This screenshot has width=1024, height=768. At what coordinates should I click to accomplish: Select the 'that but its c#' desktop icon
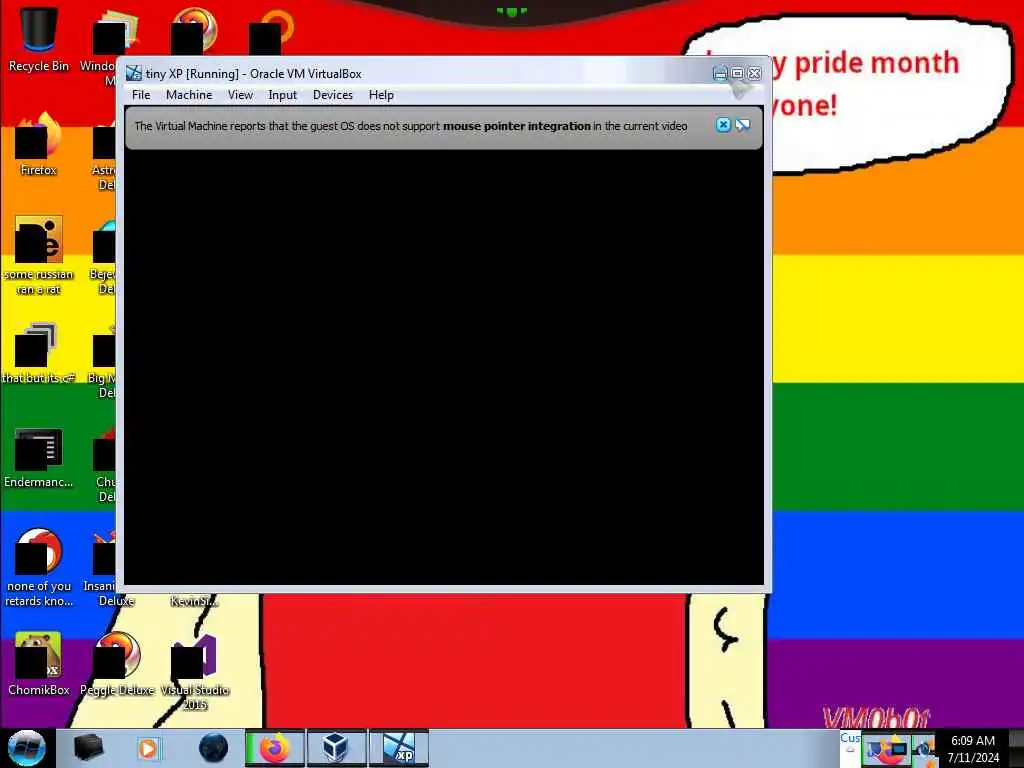coord(39,353)
